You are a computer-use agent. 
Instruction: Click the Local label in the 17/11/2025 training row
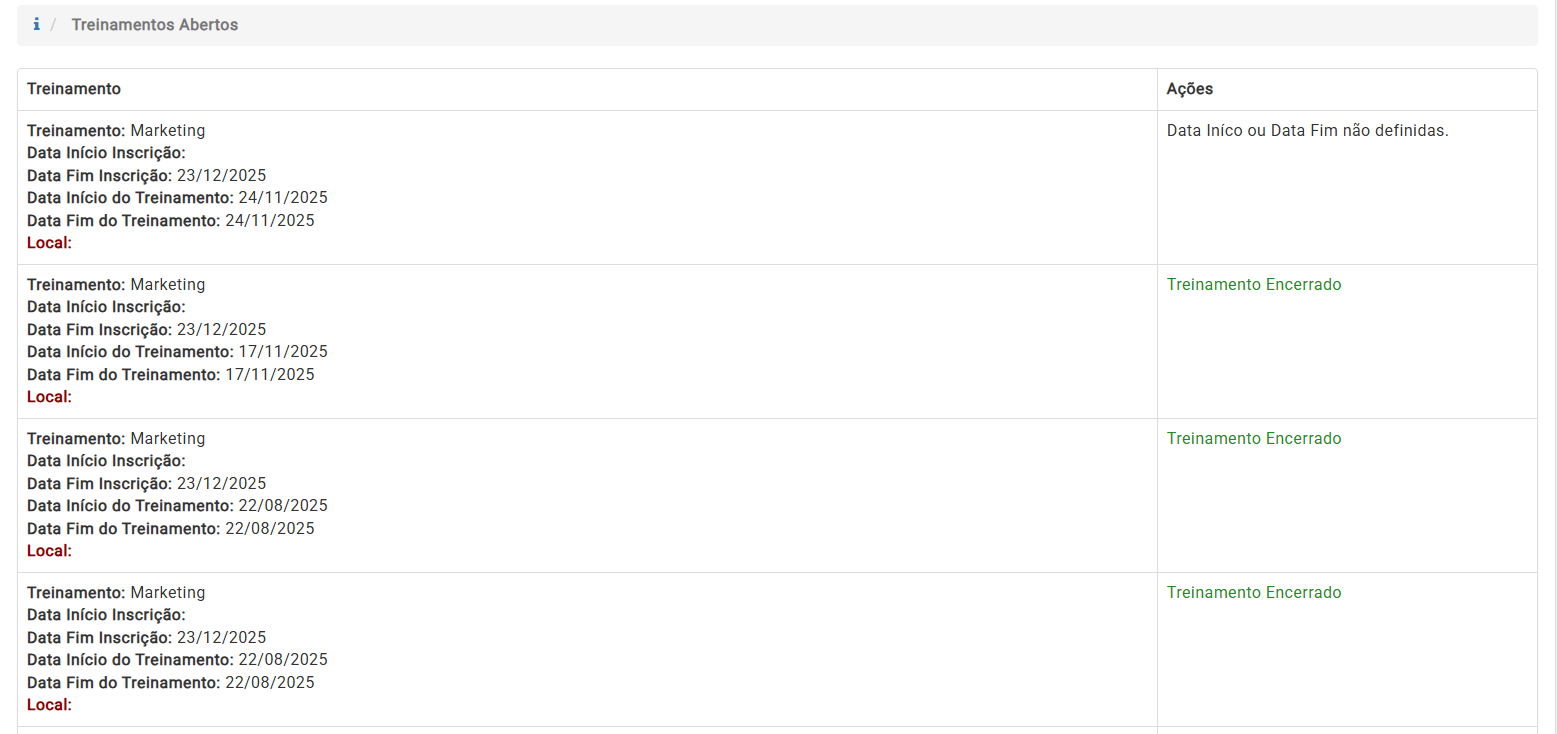pyautogui.click(x=49, y=397)
